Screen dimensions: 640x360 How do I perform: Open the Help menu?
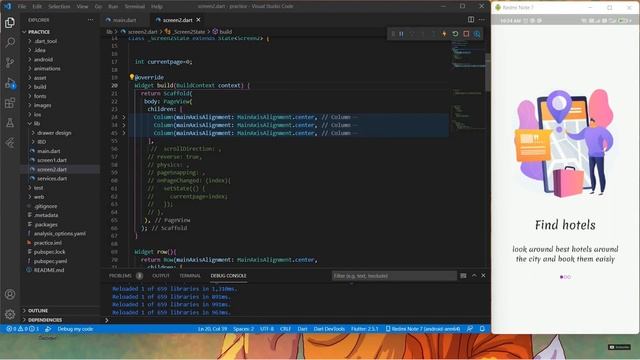(157, 7)
